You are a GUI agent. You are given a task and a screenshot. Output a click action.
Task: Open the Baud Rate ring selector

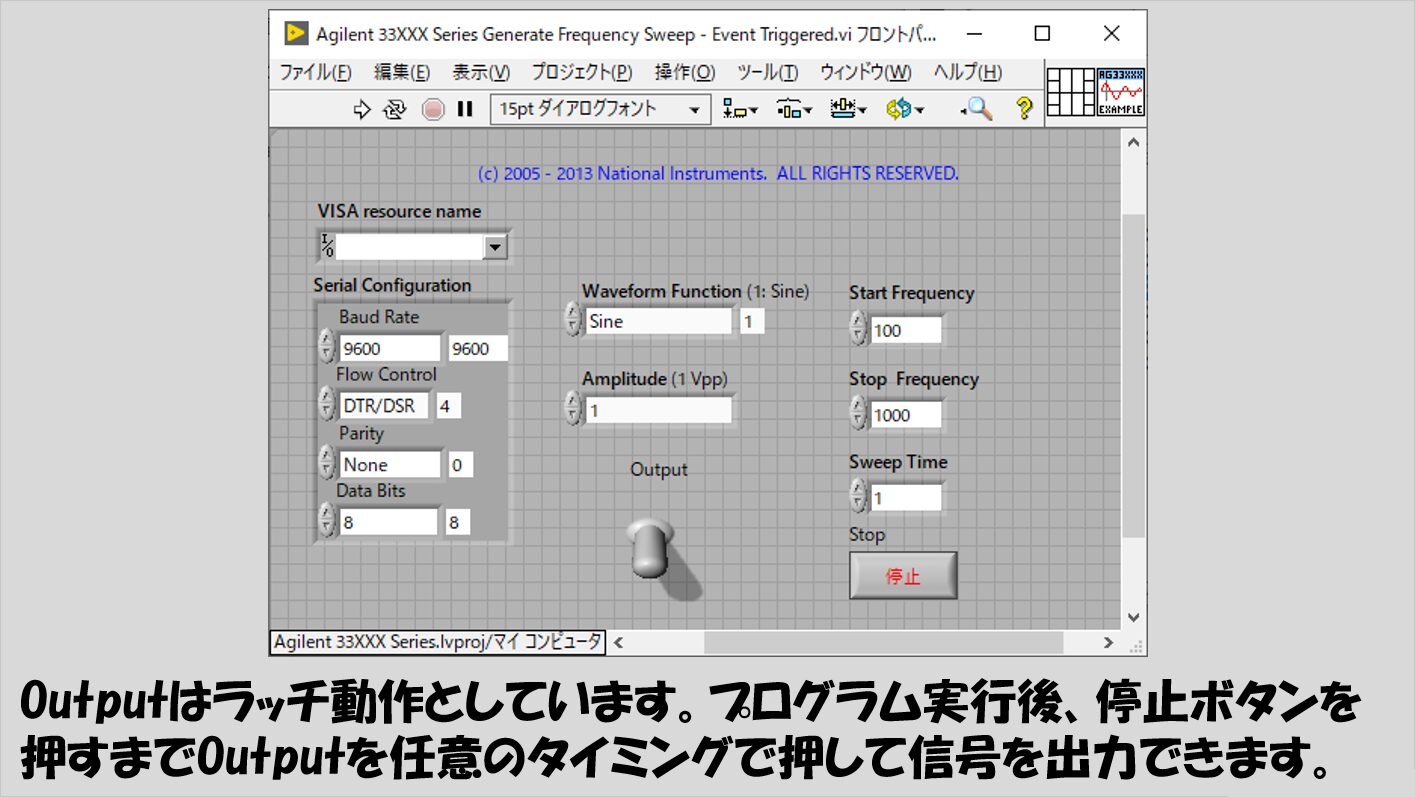[x=391, y=348]
